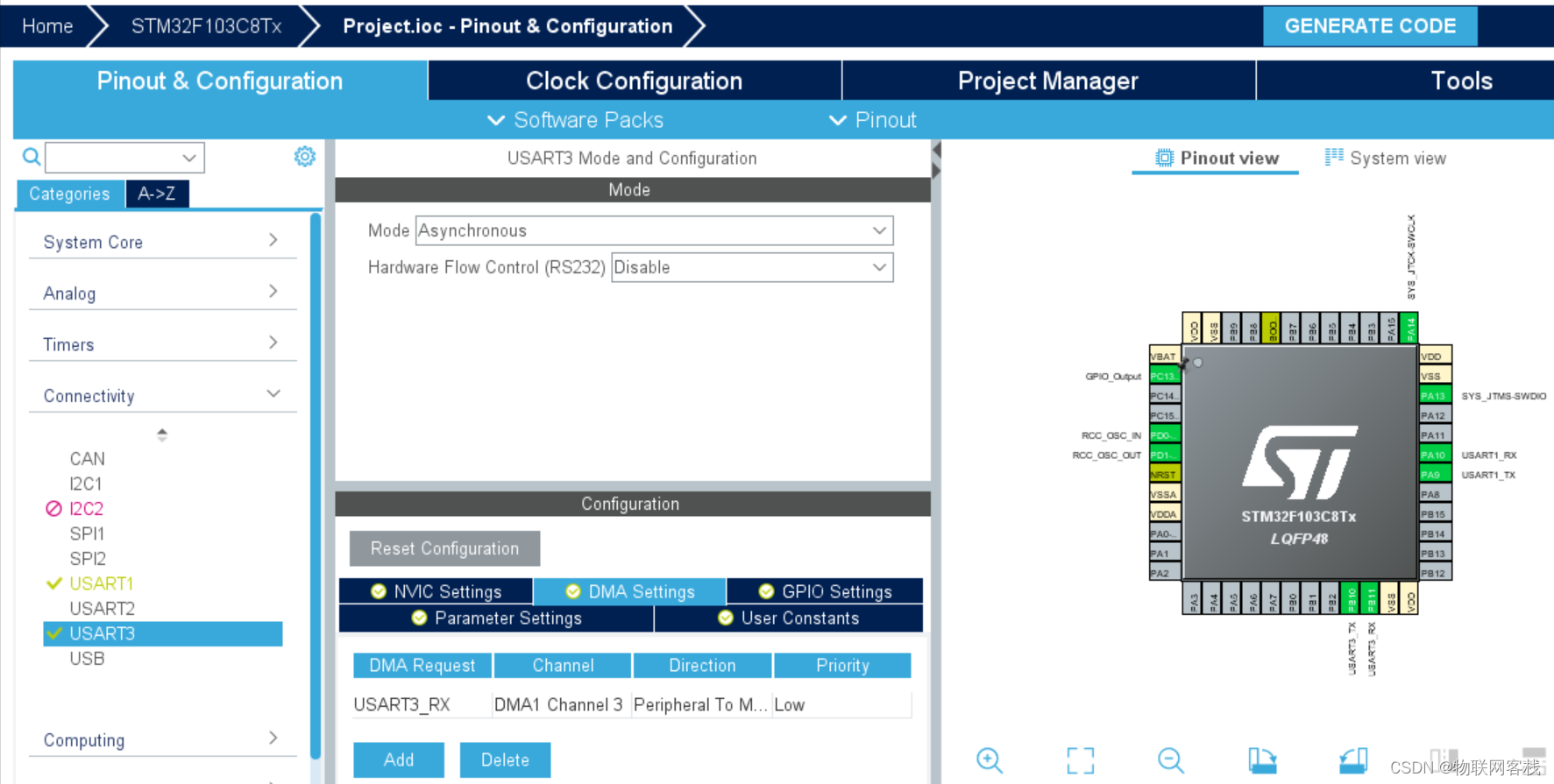Open the search field dropdown
Screen dimensions: 1554x784
(x=189, y=158)
